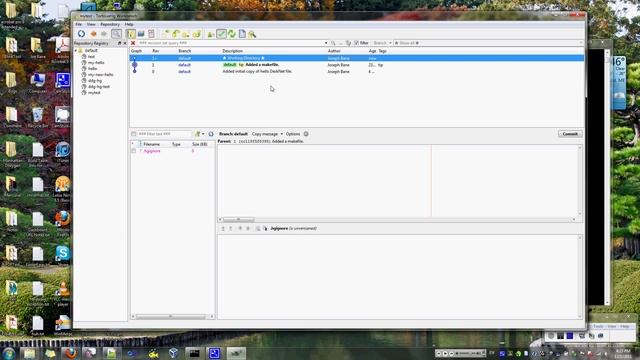Open the Search task magnifier icon

pyautogui.click(x=252, y=34)
